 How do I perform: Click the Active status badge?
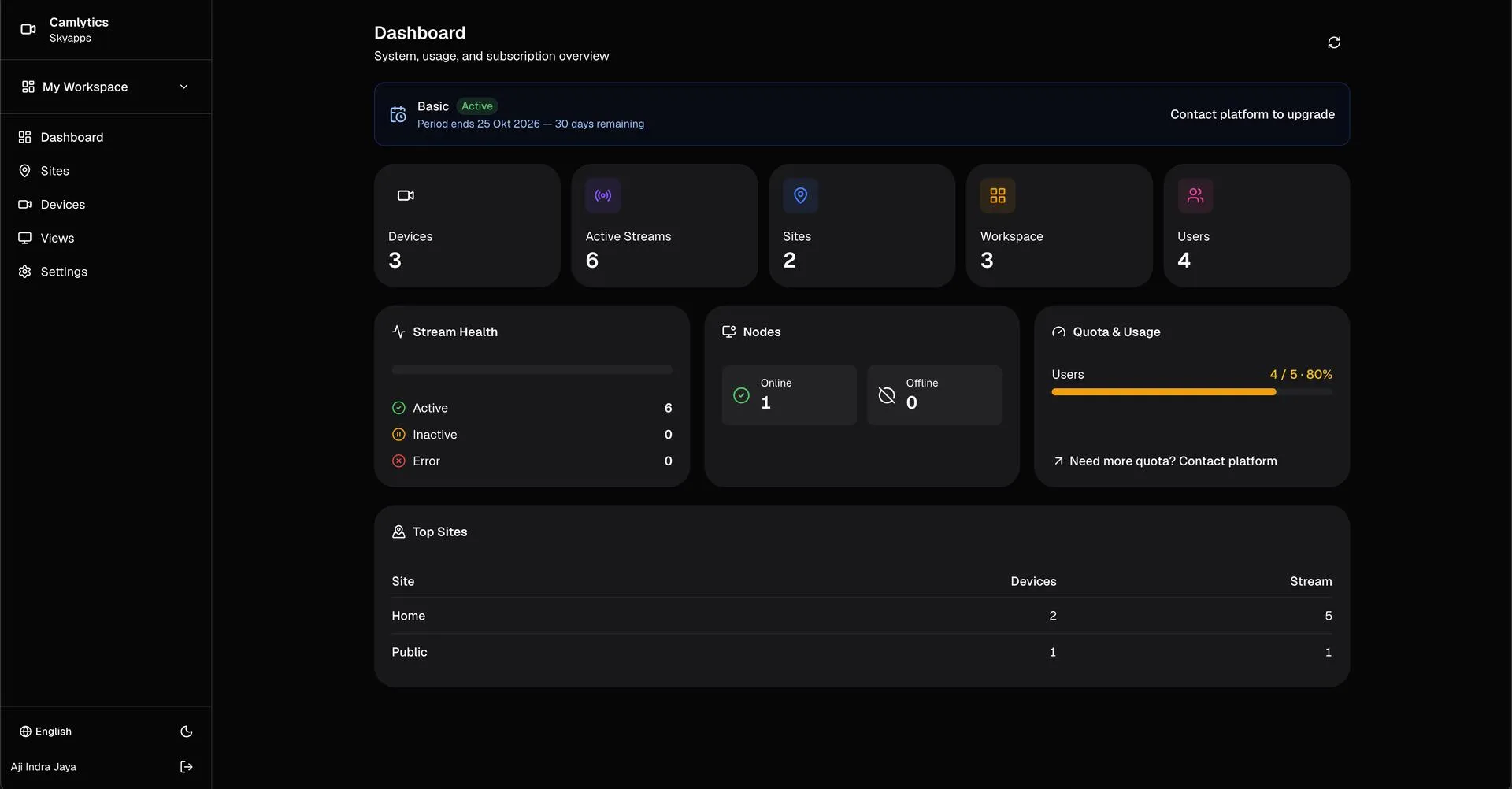(477, 106)
